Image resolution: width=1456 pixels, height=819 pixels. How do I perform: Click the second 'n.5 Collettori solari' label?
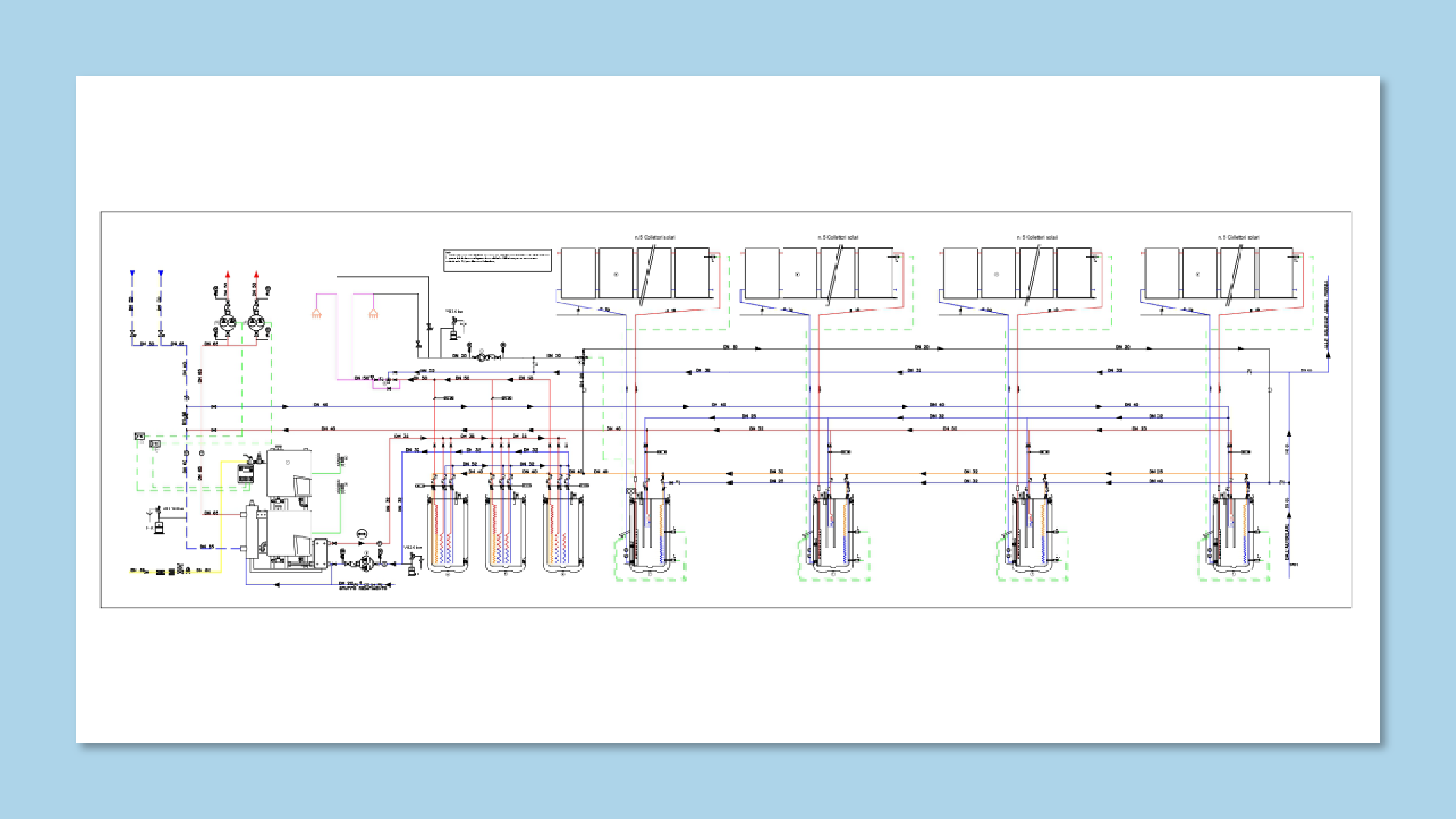(838, 237)
